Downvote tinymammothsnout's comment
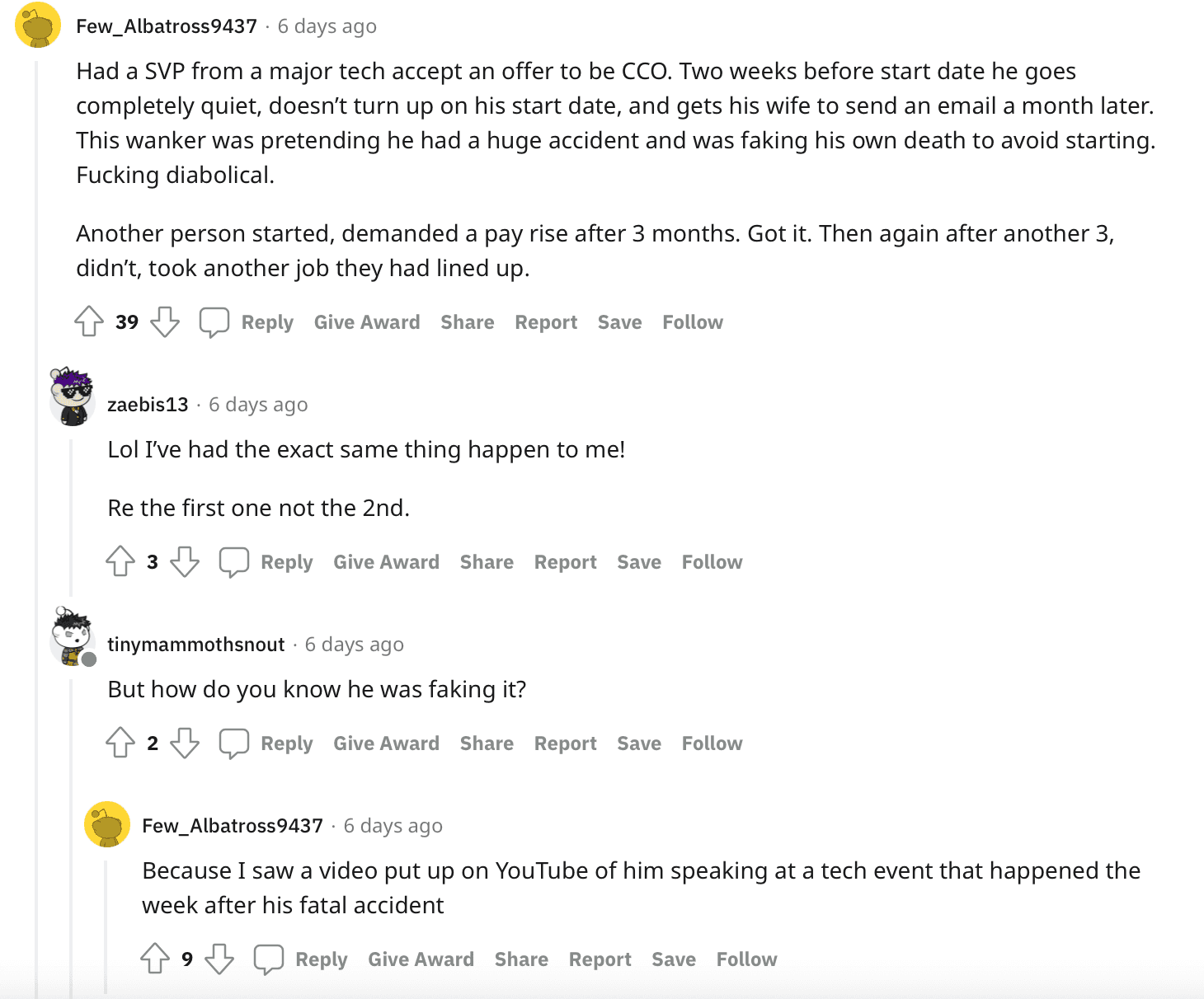Viewport: 1204px width, 999px height. tap(185, 743)
